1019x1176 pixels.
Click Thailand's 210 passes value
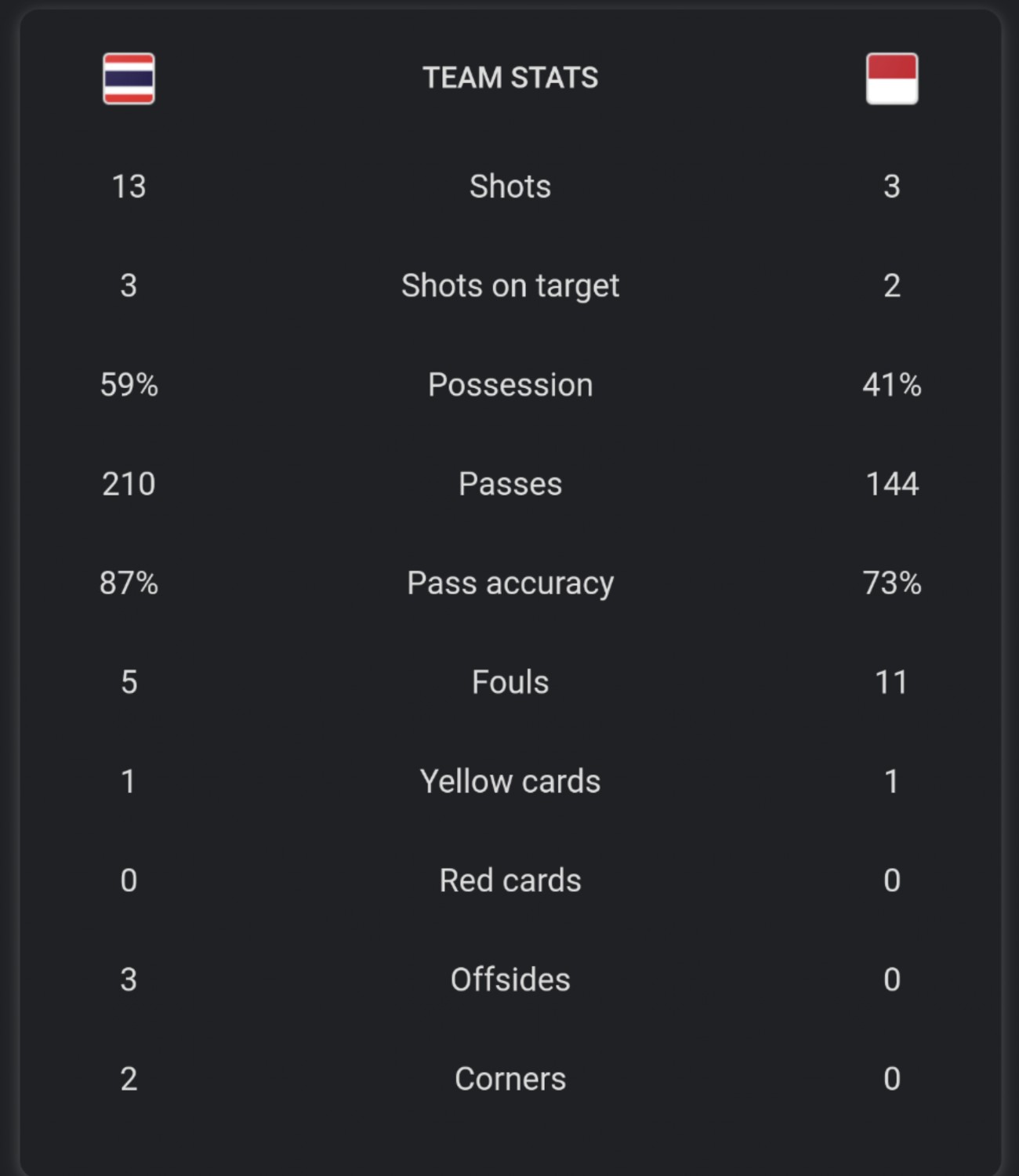[x=129, y=484]
